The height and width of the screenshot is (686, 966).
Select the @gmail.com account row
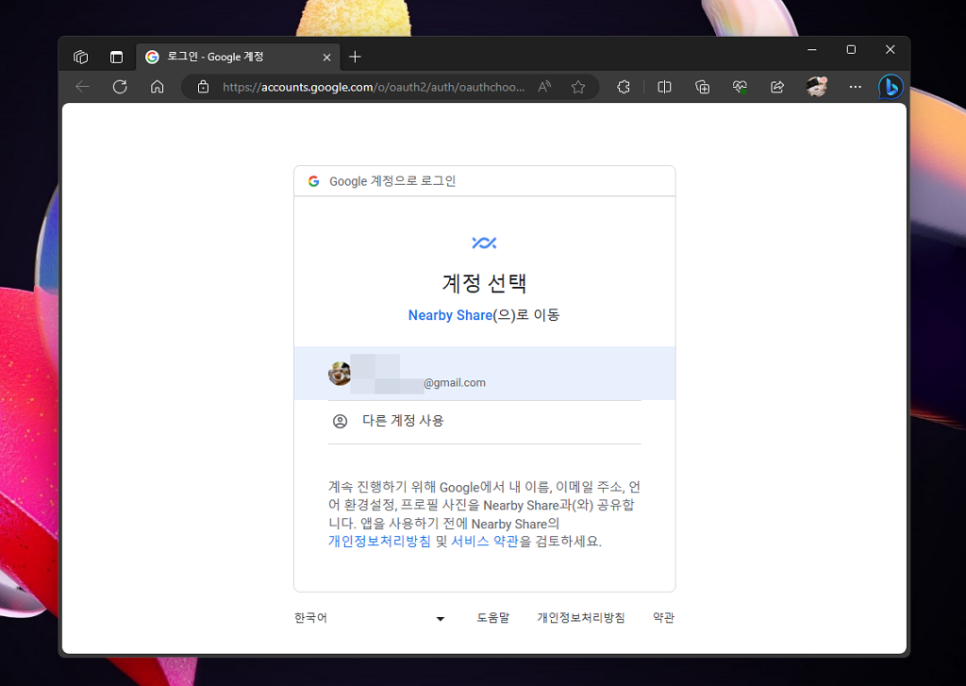click(x=484, y=373)
